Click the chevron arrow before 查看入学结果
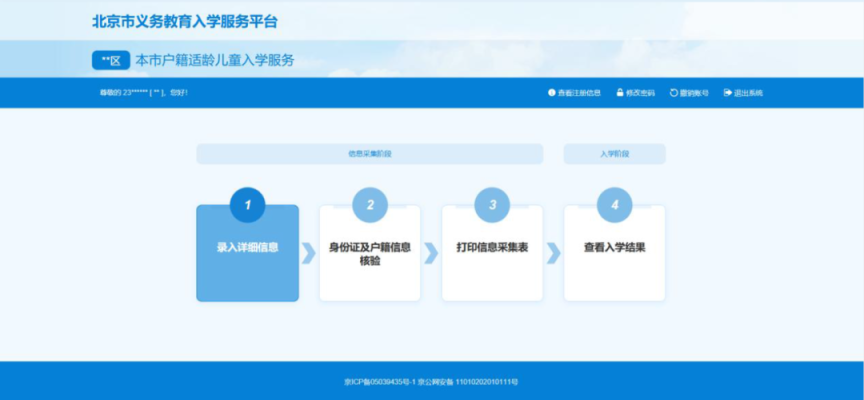Screen dimensions: 864x400 [x=553, y=253]
